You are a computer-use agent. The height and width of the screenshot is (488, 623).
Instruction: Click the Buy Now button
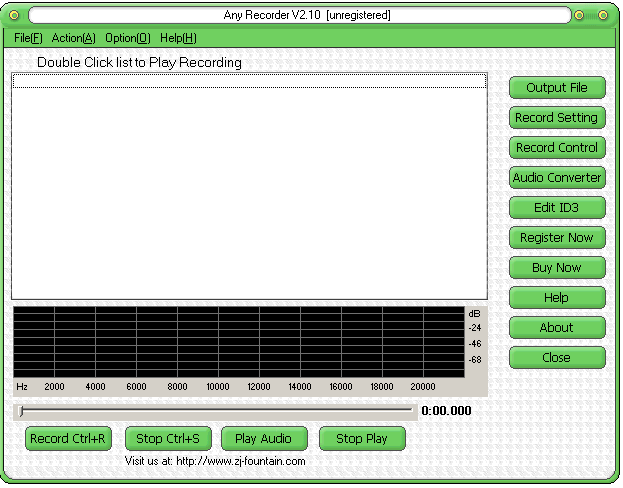coord(557,267)
